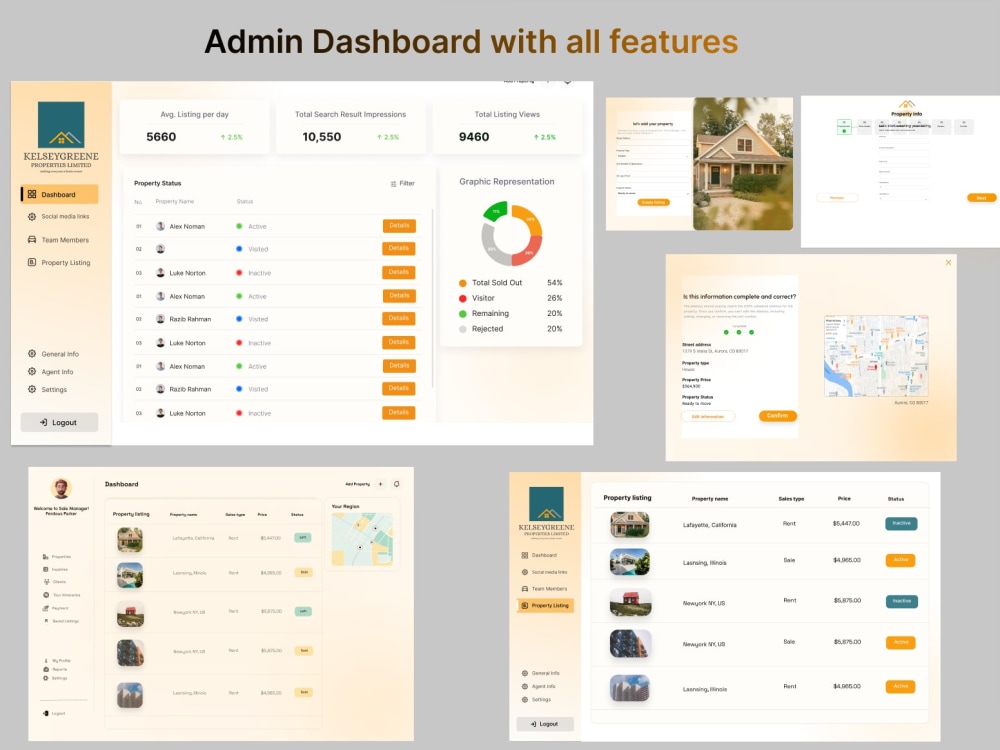The width and height of the screenshot is (1000, 750).
Task: Open the Filter control in Property Status
Action: coord(402,184)
